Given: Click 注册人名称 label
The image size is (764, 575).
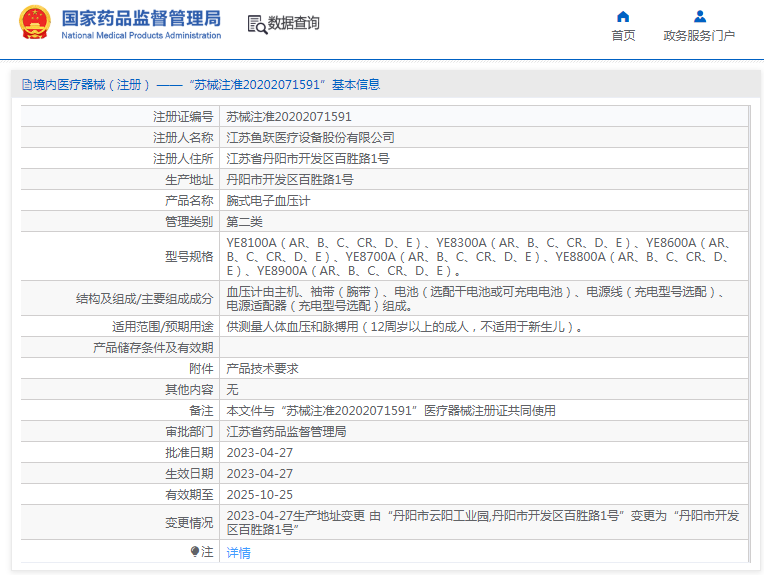Looking at the screenshot, I should 183,138.
